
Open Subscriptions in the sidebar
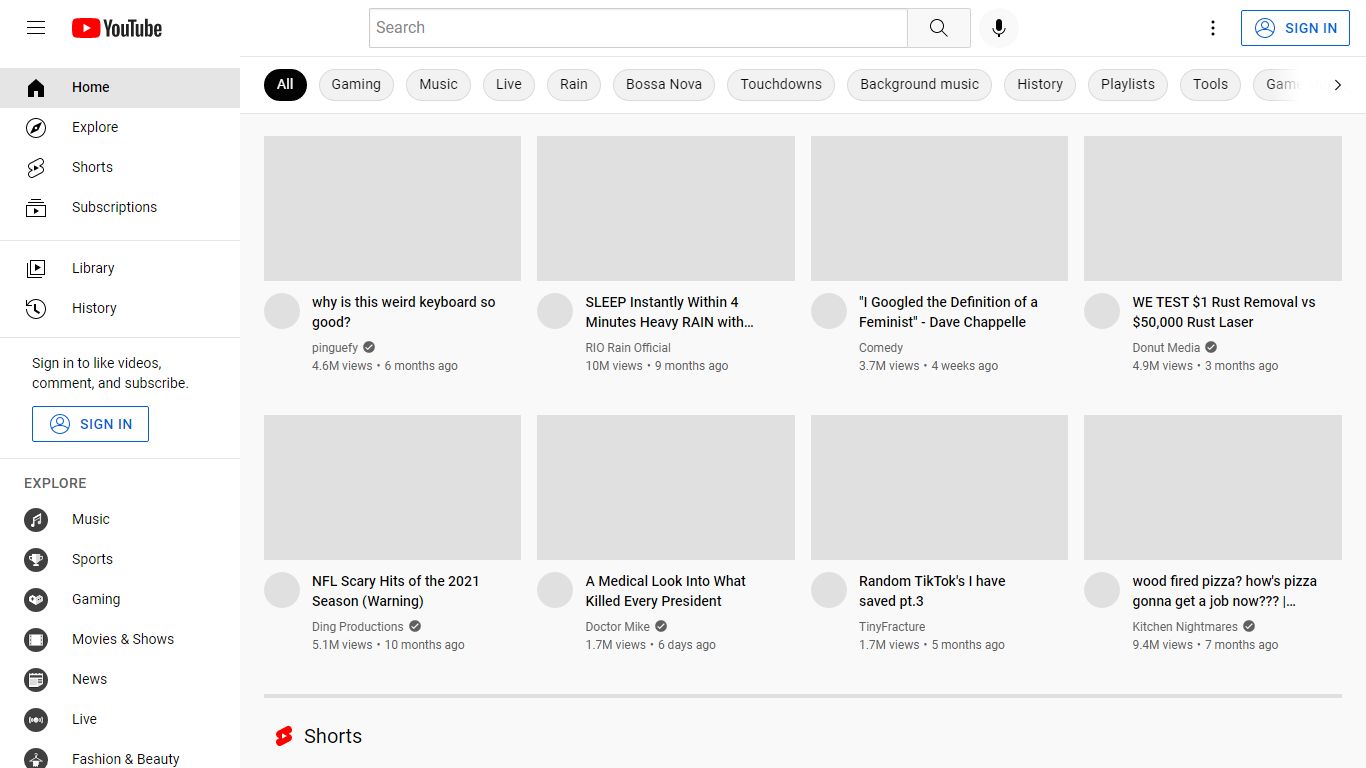pos(120,208)
